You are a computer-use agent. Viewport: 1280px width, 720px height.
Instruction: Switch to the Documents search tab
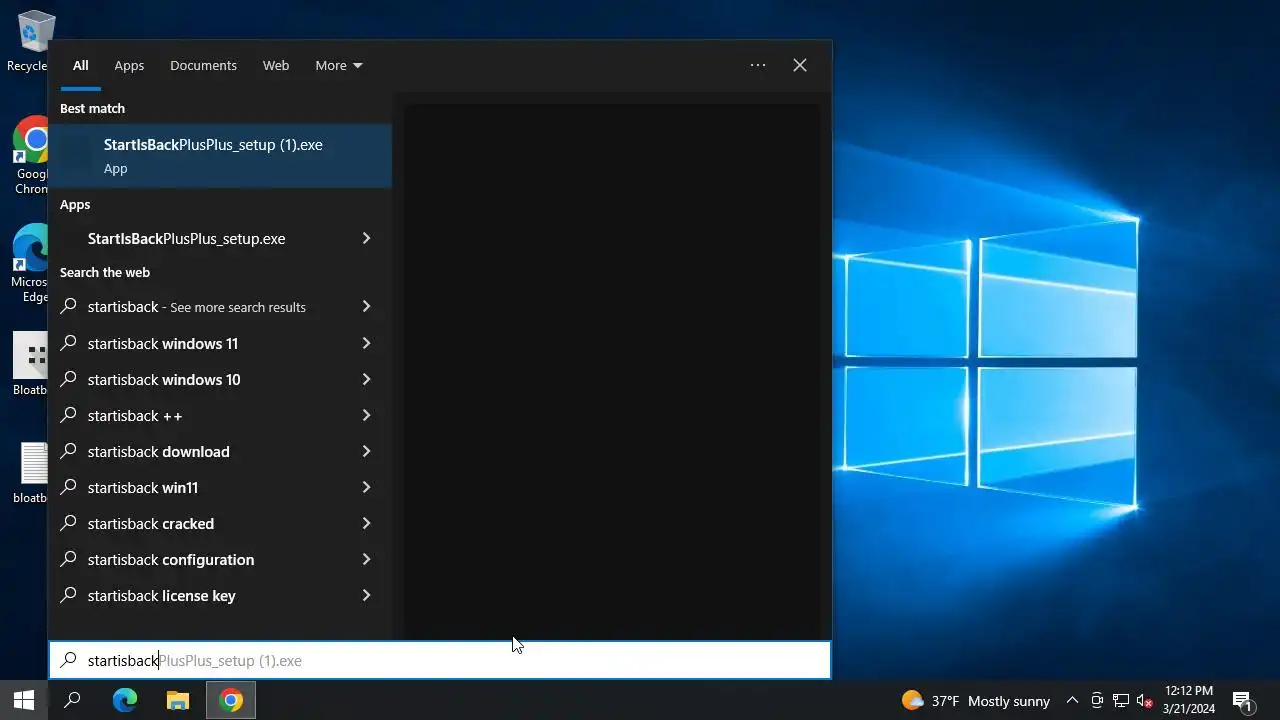point(203,66)
